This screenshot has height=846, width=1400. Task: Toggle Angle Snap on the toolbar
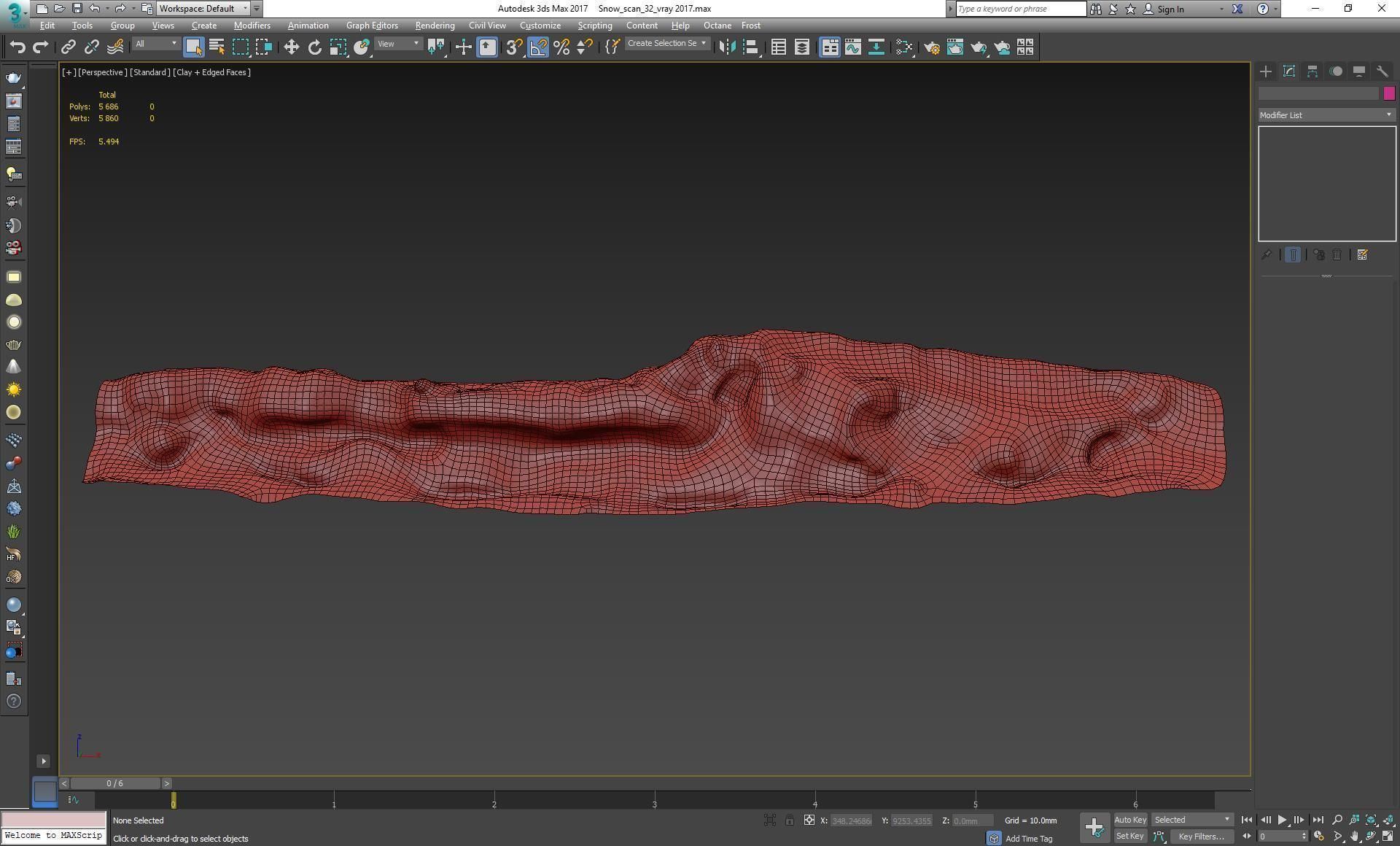tap(537, 47)
